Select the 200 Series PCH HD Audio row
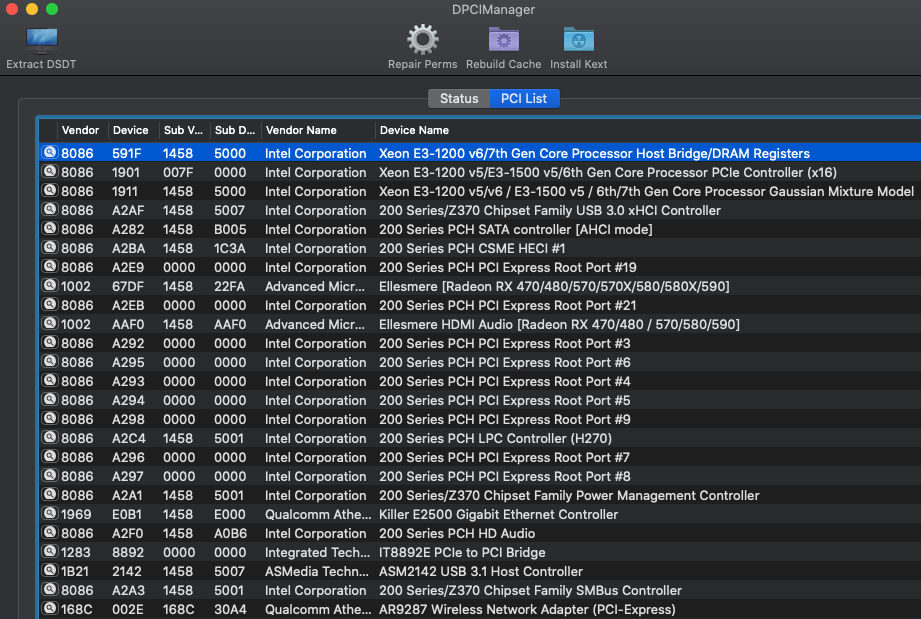The image size is (921, 619). coord(456,534)
